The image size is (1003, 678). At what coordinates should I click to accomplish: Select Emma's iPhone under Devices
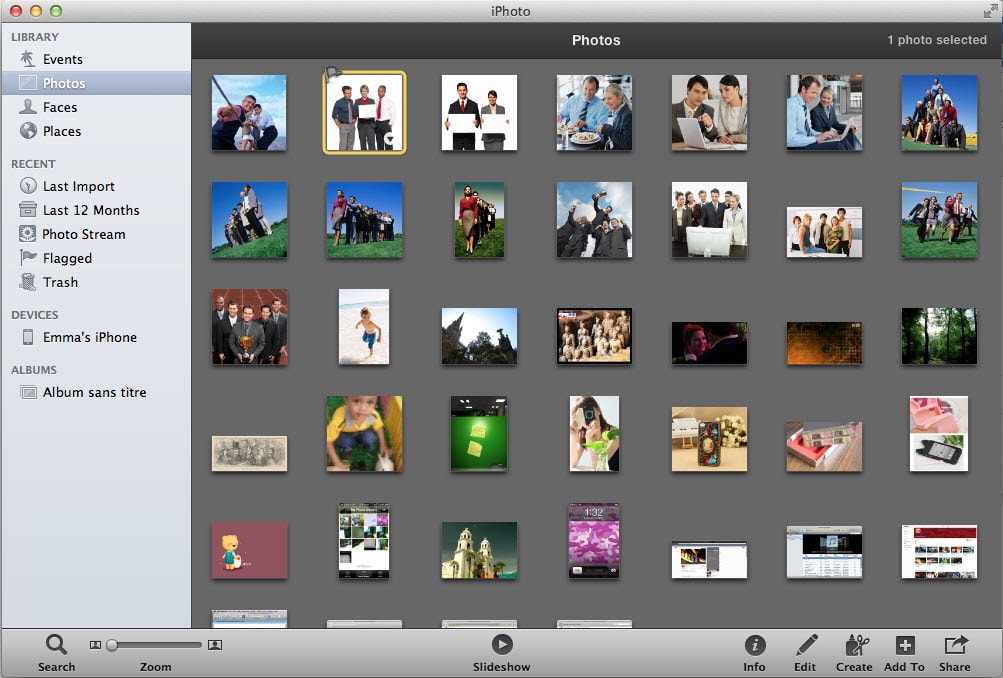click(89, 337)
